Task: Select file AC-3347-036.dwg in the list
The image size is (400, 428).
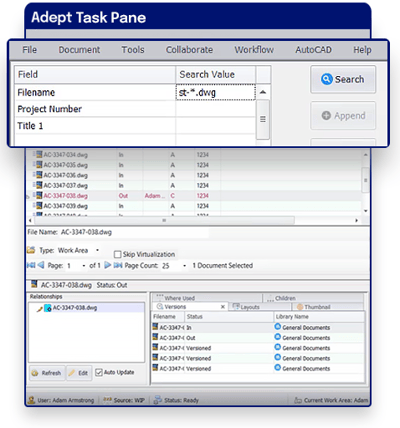Action: click(66, 175)
